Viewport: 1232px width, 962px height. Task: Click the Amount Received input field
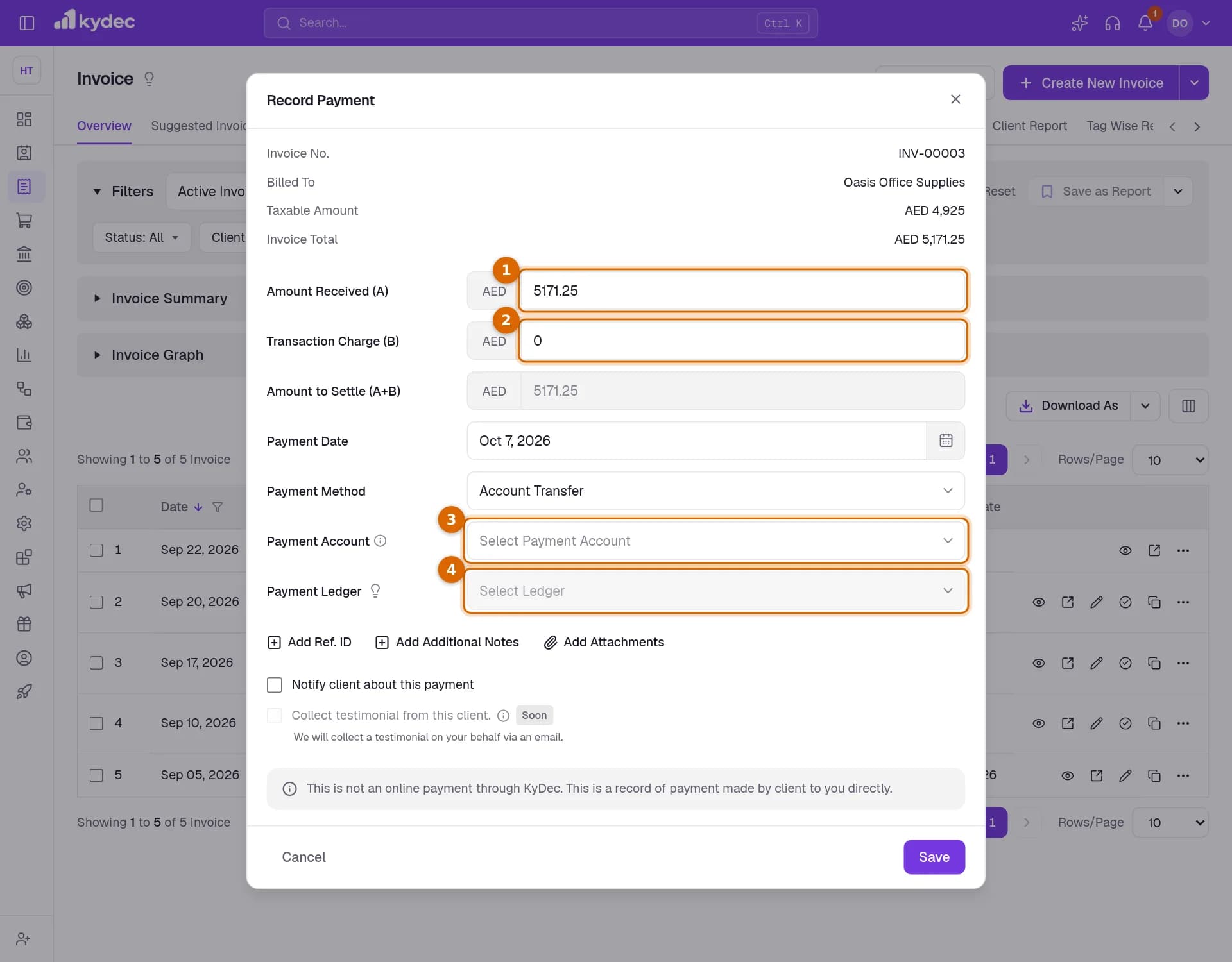pos(742,291)
